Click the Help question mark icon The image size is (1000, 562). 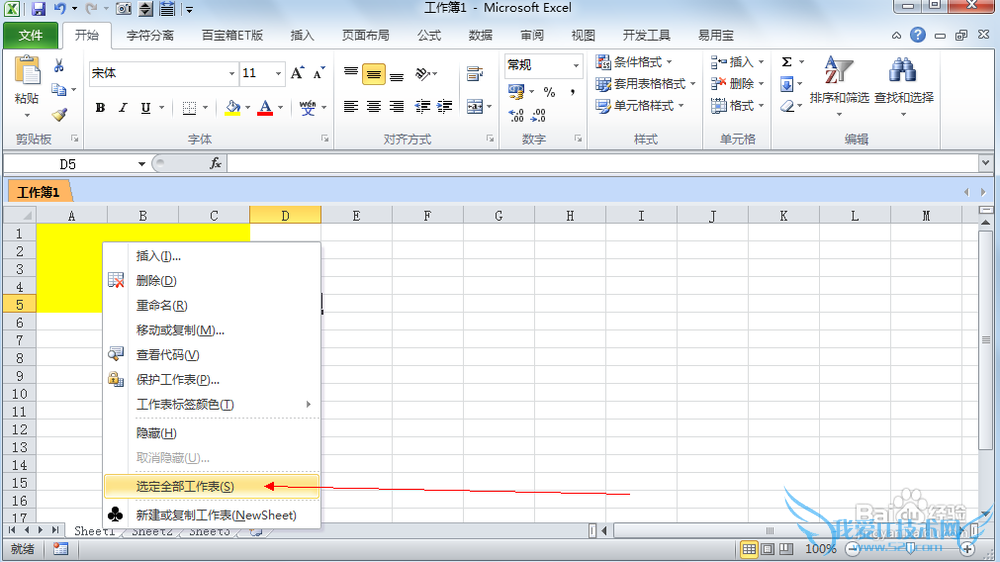[918, 35]
